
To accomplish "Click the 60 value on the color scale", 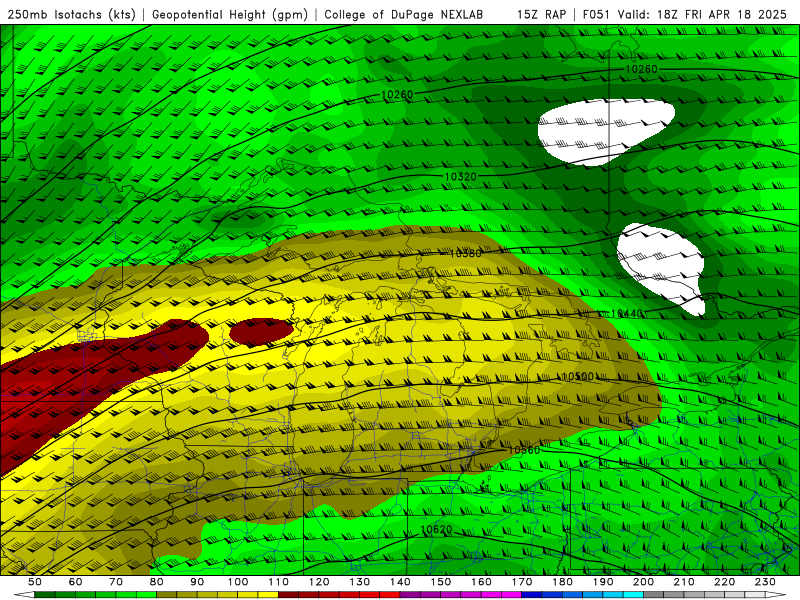I will pos(75,582).
